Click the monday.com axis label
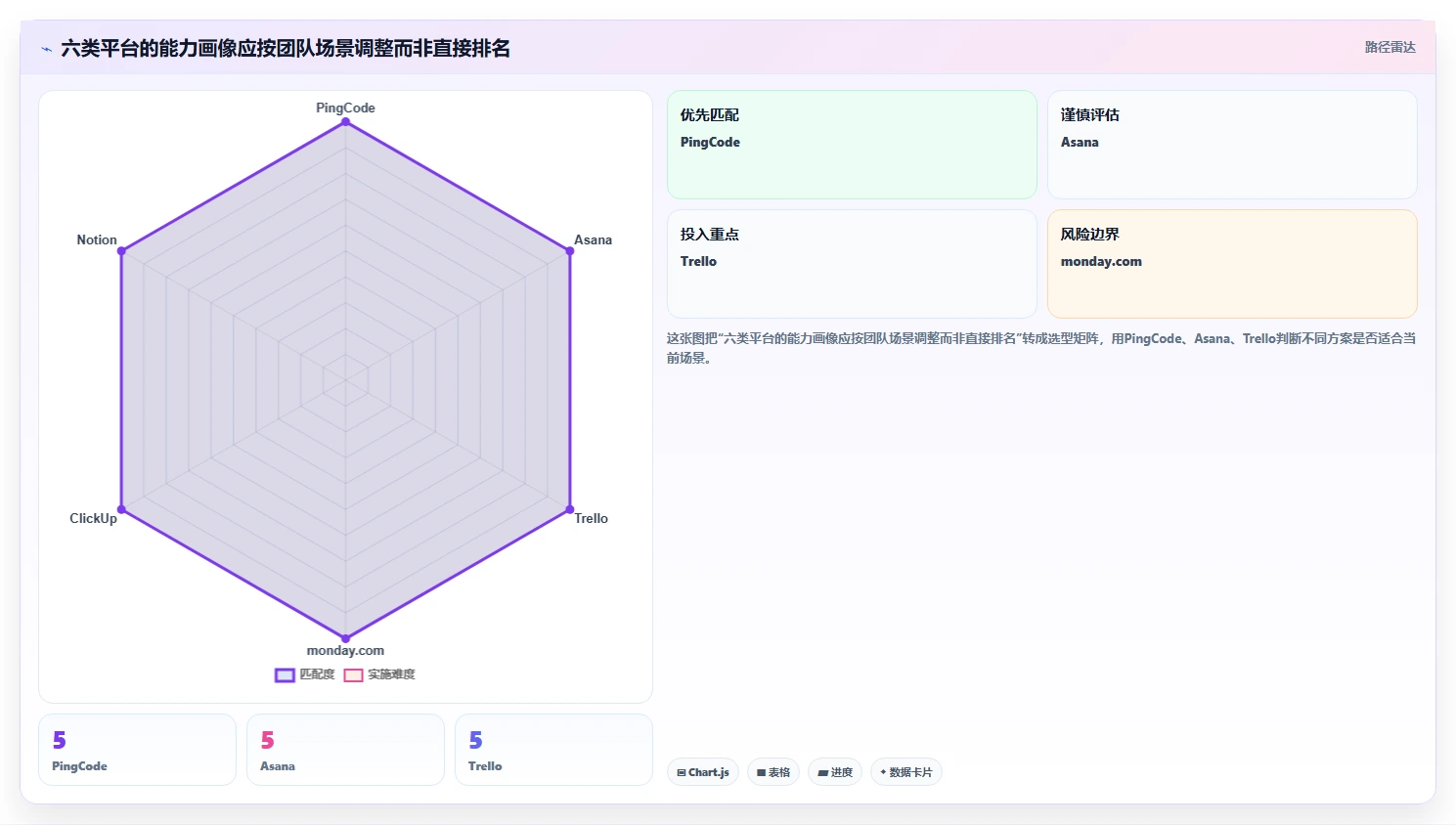The height and width of the screenshot is (825, 1456). (x=345, y=650)
